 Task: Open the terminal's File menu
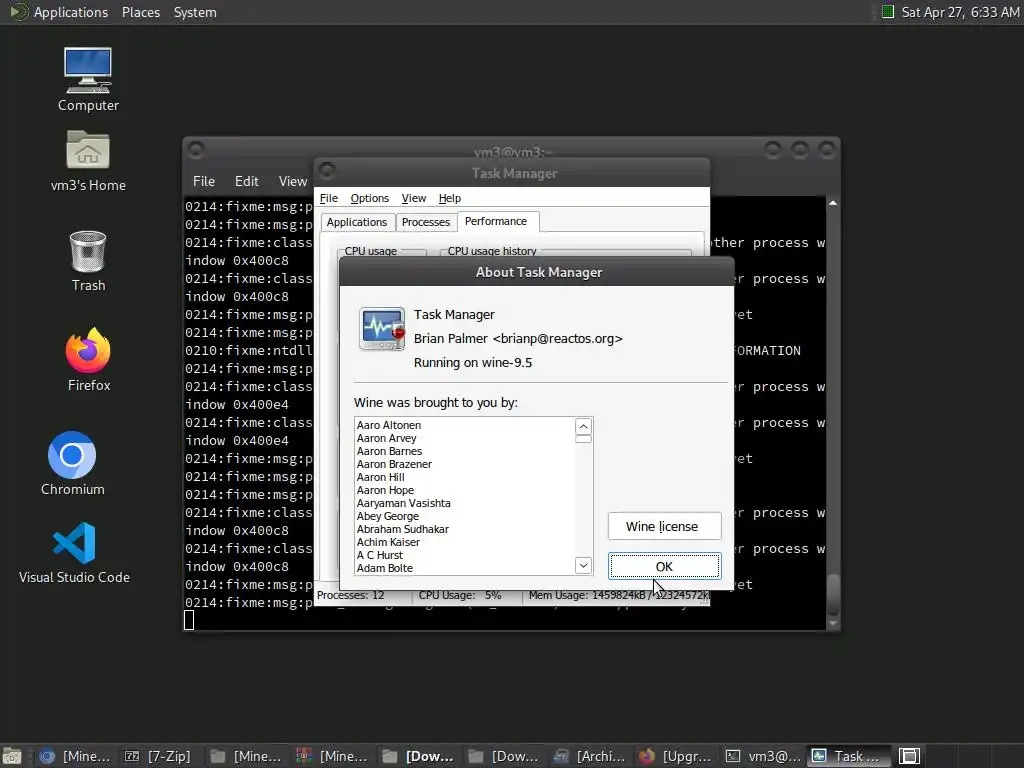coord(204,181)
